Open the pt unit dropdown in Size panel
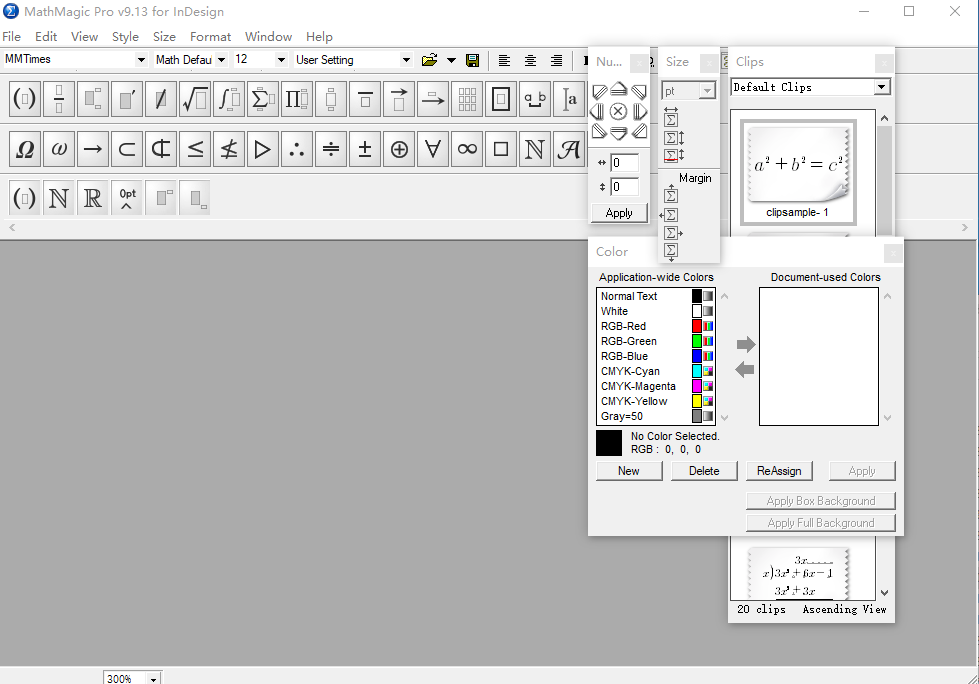979x684 pixels. pos(707,91)
